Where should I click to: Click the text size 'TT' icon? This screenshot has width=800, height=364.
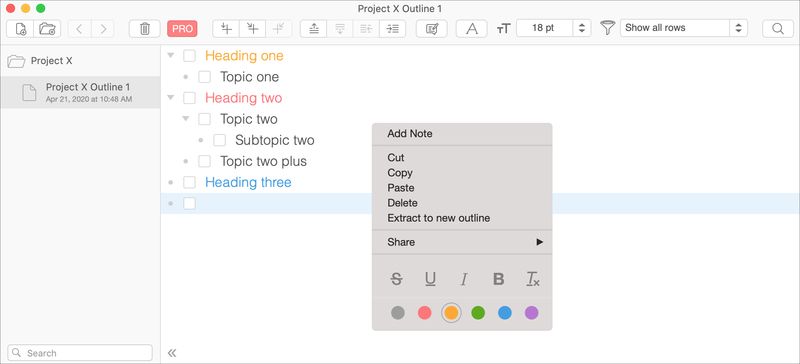pyautogui.click(x=504, y=29)
